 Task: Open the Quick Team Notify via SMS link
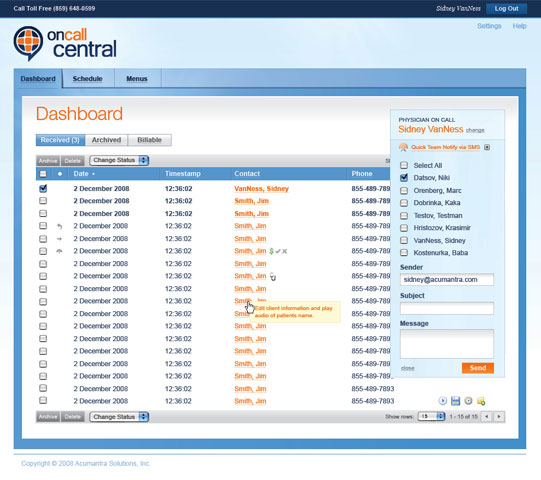click(x=445, y=147)
